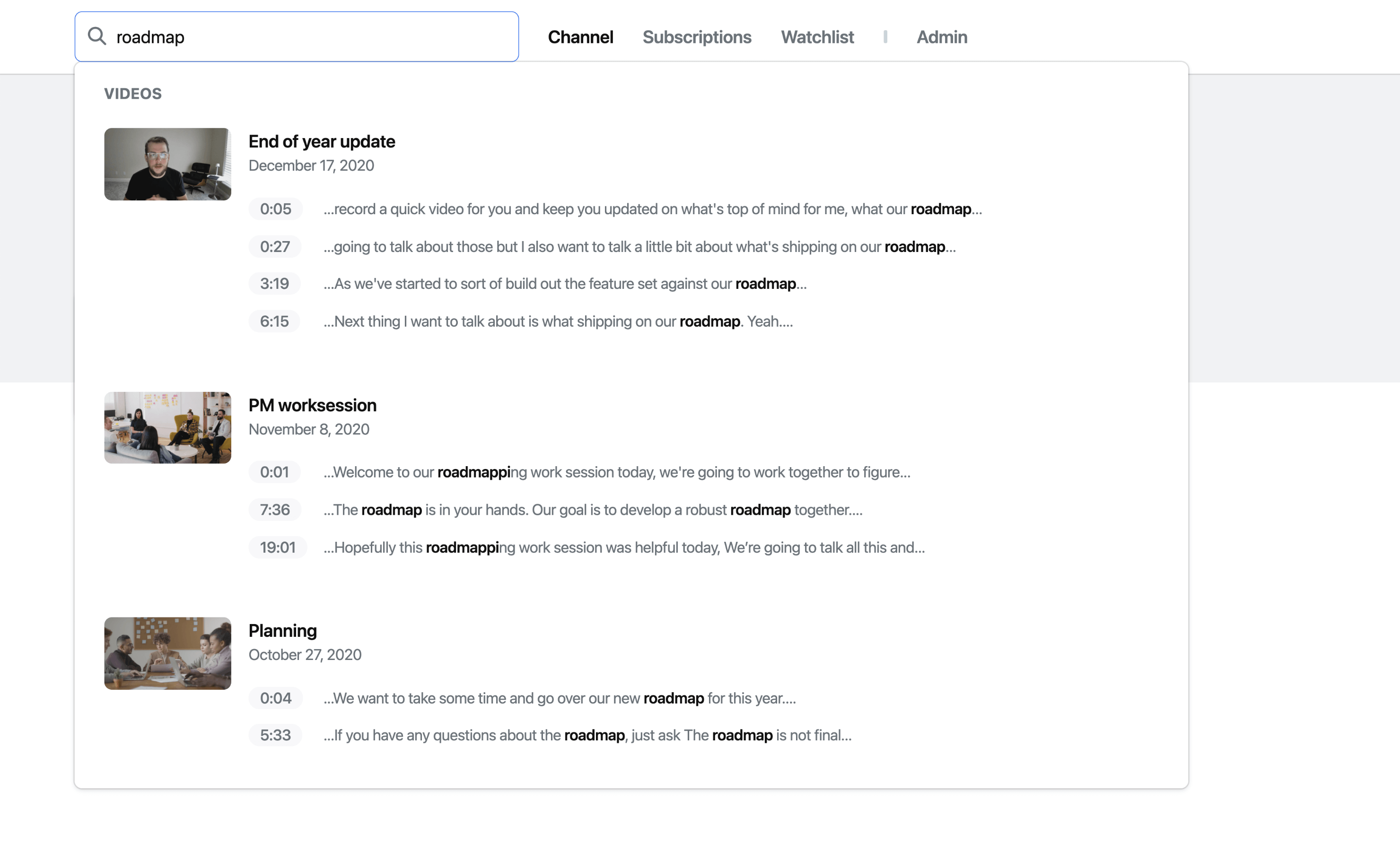The height and width of the screenshot is (851, 1400).
Task: Open the Planning video thumbnail
Action: coord(167,653)
